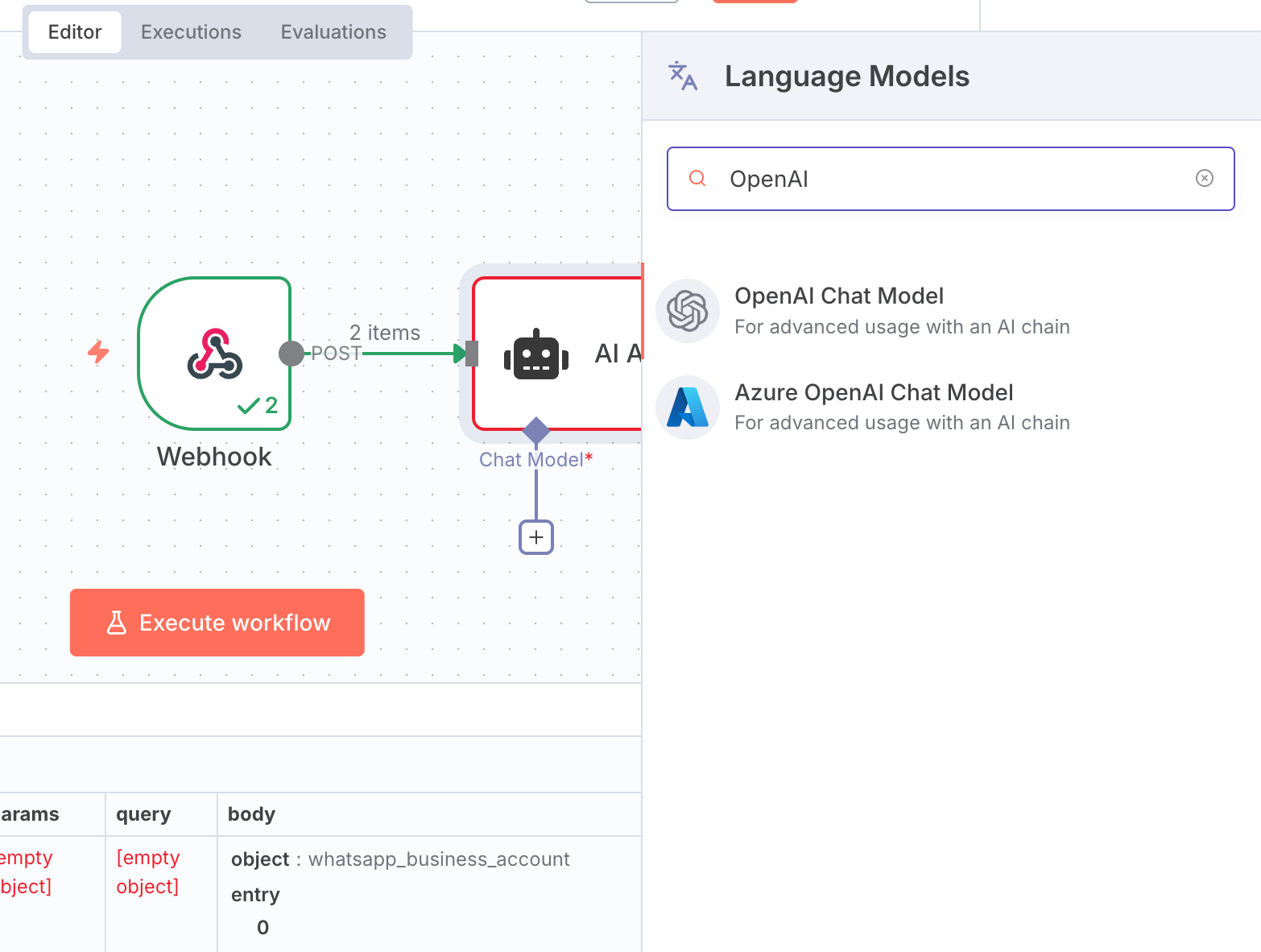Select the Webhook node icon

(x=215, y=354)
